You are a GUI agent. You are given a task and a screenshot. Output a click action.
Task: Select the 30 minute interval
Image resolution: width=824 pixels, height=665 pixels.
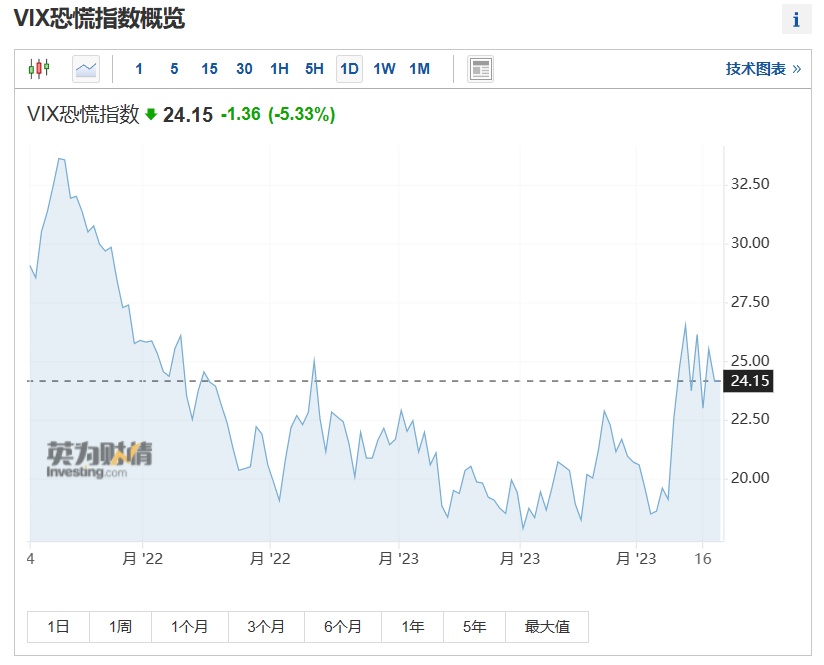coord(244,69)
